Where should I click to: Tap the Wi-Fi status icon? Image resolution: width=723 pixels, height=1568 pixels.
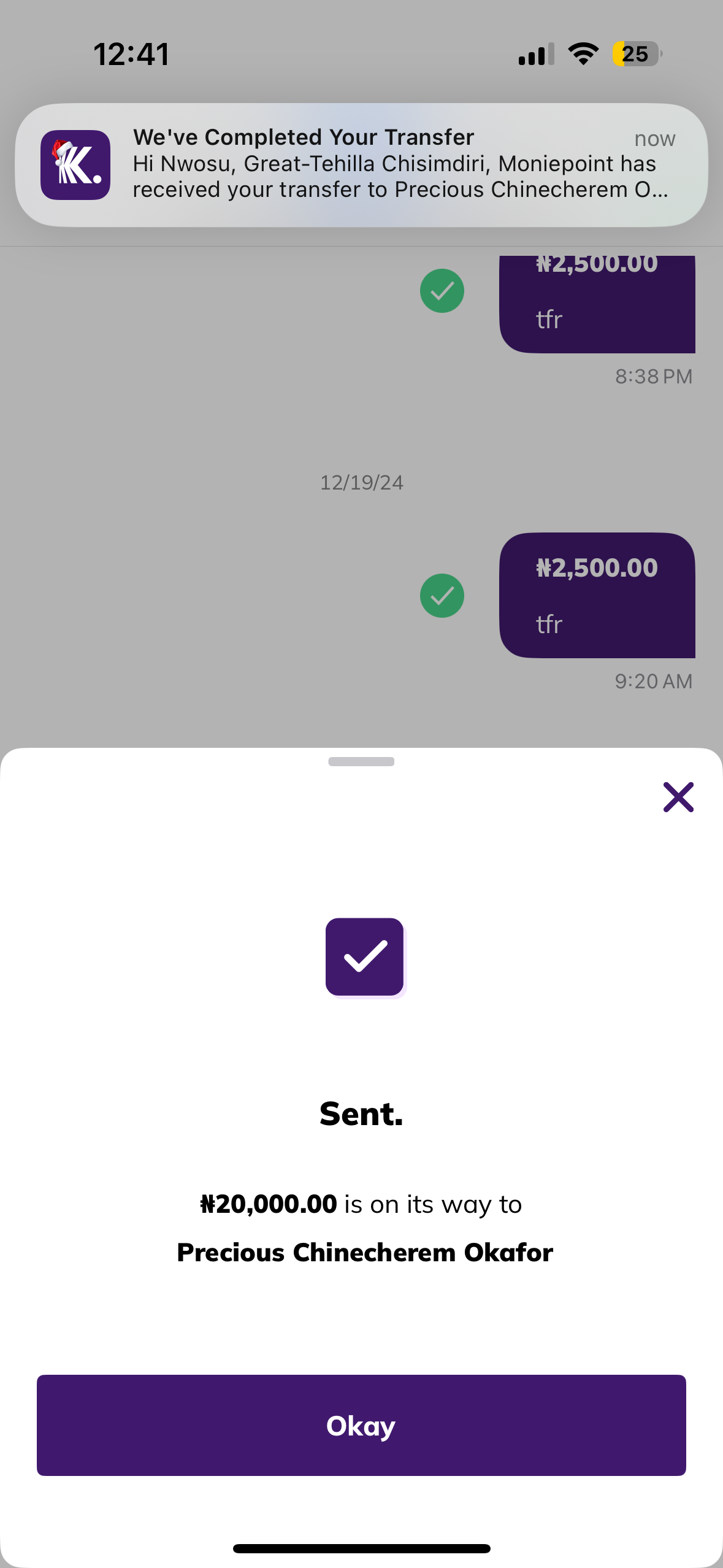(x=583, y=54)
